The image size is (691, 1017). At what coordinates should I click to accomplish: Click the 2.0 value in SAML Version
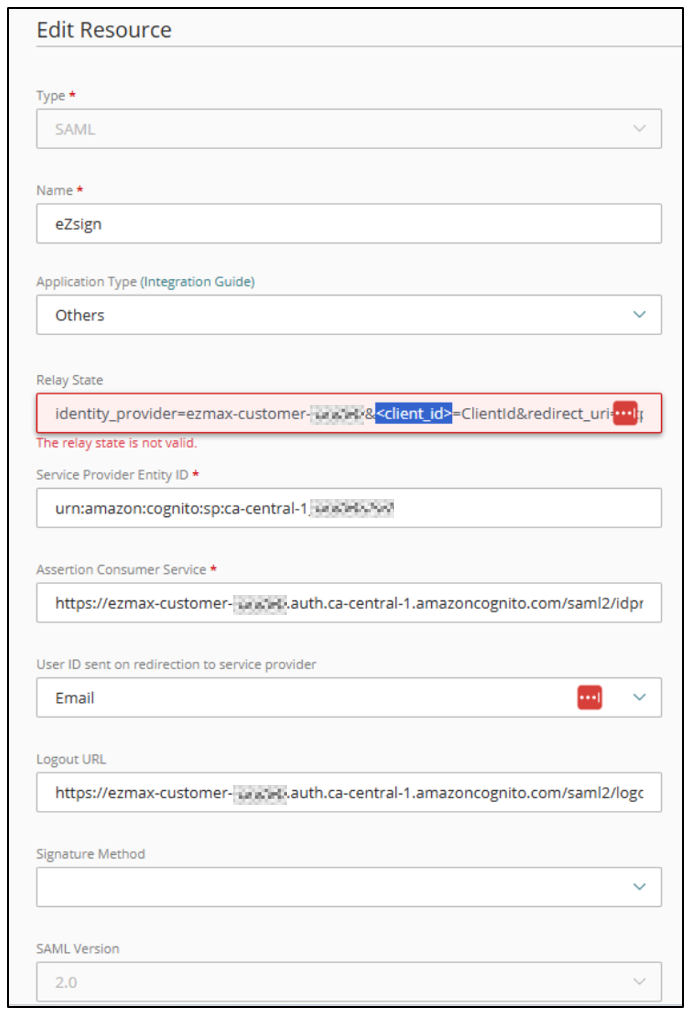point(66,982)
